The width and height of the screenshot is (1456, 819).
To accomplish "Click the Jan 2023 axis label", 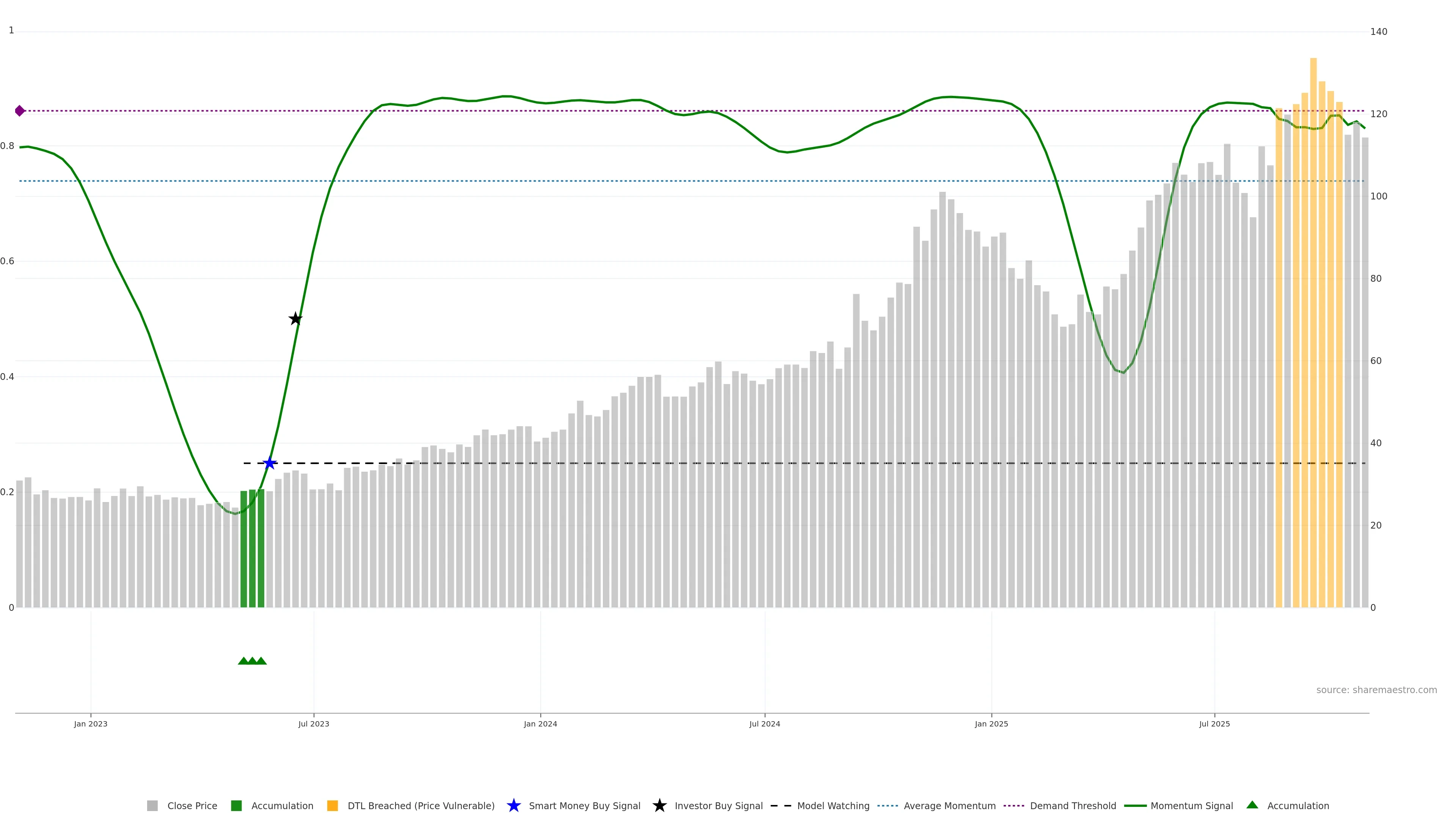I will (91, 723).
